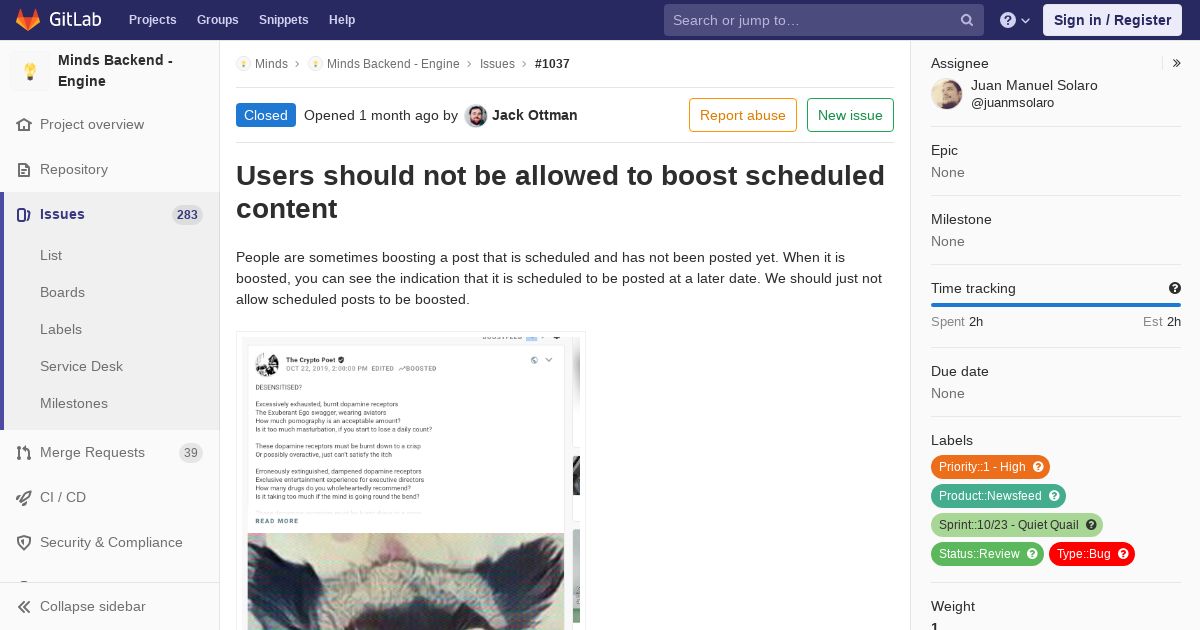Click the time tracking progress bar
The image size is (1200, 630).
1056,305
